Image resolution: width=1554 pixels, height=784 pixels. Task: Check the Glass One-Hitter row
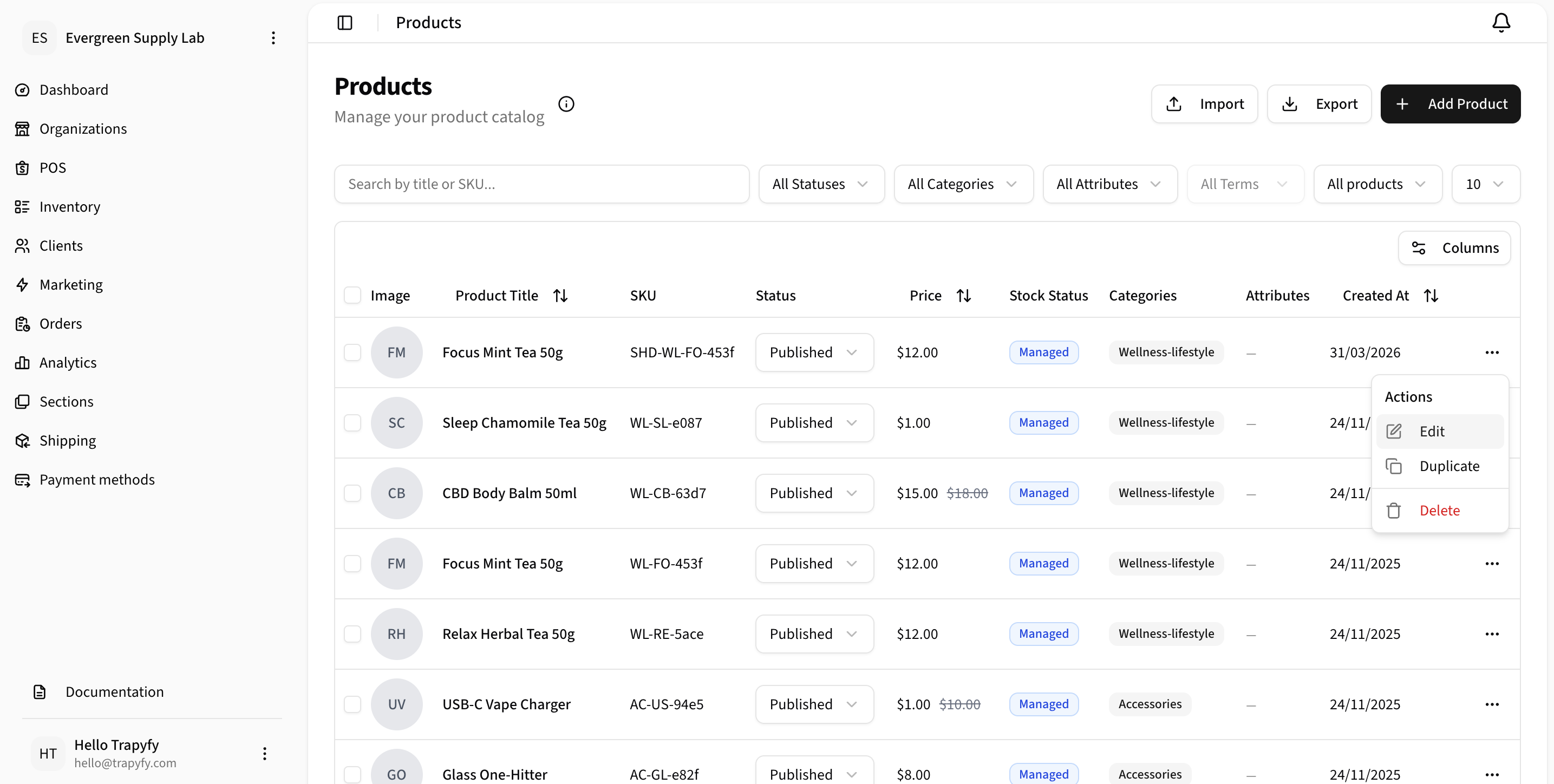(x=352, y=774)
